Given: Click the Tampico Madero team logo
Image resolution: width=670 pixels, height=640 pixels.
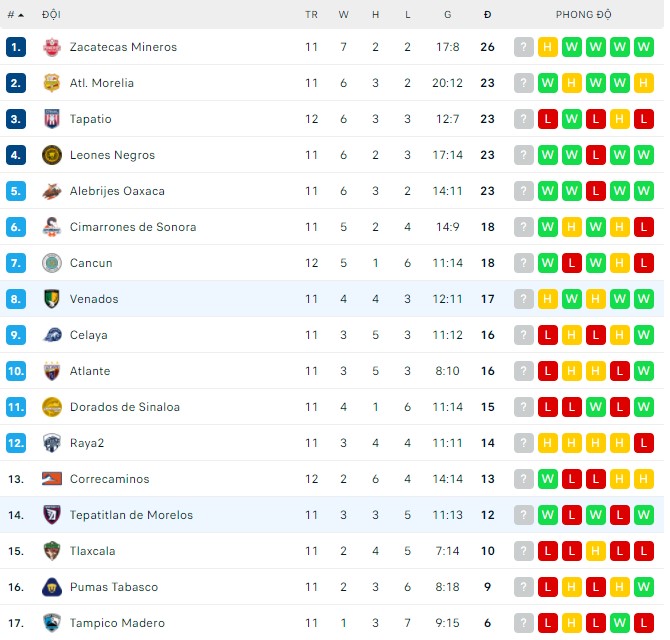Looking at the screenshot, I should coord(52,623).
